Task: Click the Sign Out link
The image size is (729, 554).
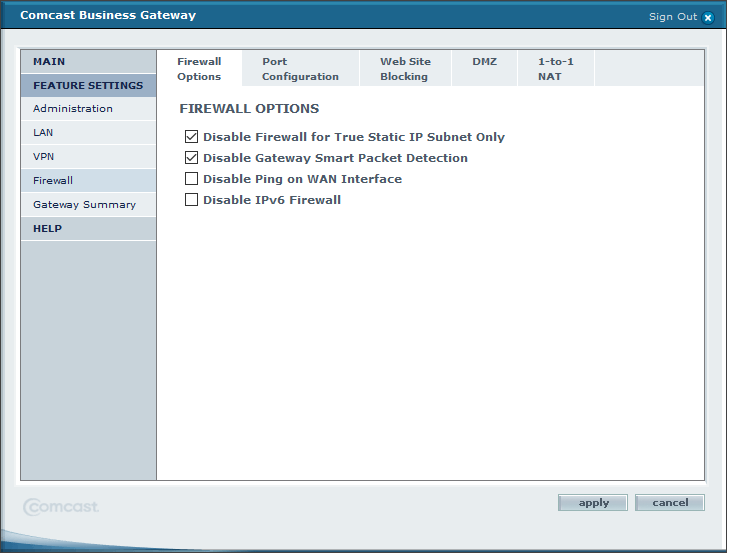Action: 673,17
